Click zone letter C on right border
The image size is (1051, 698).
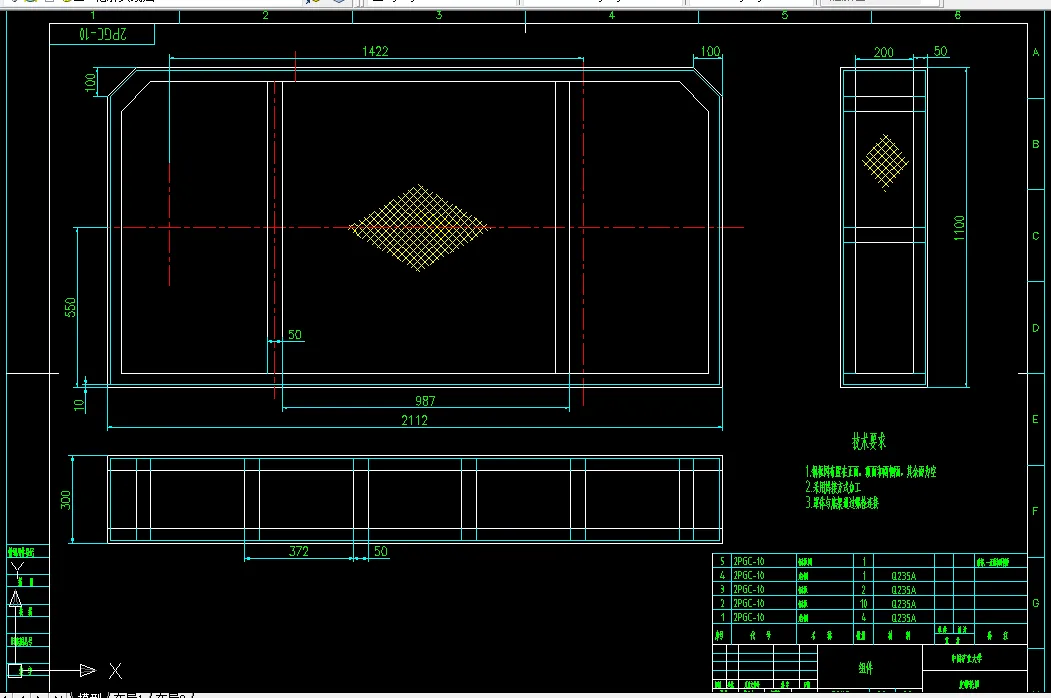tap(1036, 236)
